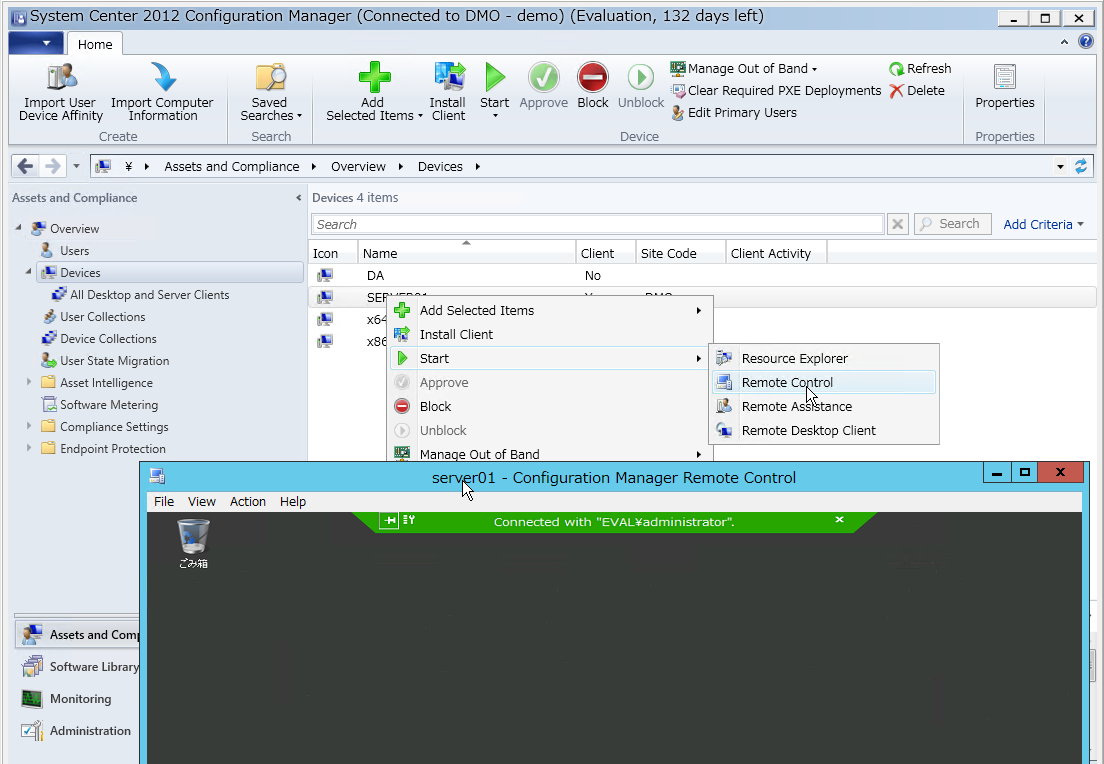Open View menu in Remote Control window
Screen dimensions: 1104x764
pos(201,501)
